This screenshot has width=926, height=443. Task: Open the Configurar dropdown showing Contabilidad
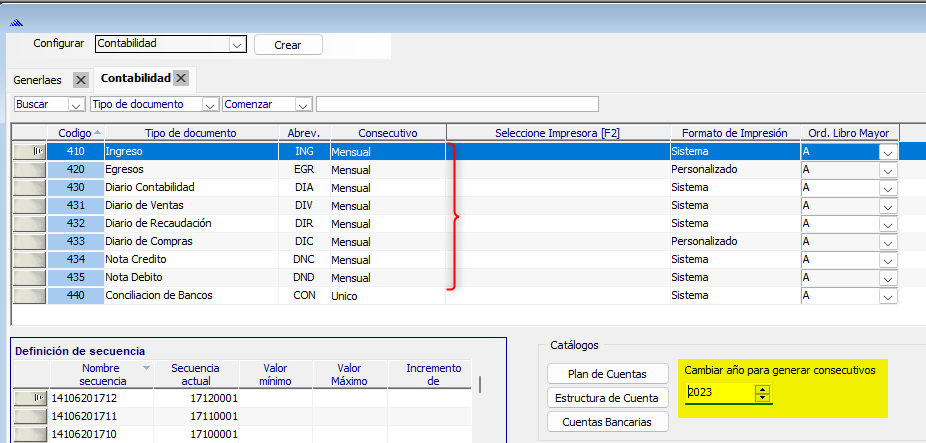(237, 44)
